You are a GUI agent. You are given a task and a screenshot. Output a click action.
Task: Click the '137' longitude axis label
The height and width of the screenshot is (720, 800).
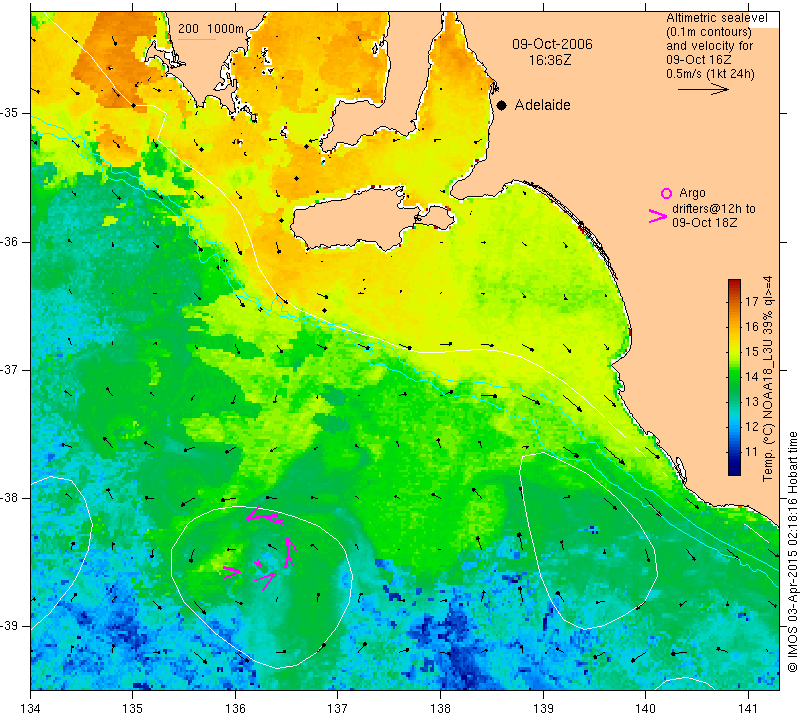click(338, 709)
